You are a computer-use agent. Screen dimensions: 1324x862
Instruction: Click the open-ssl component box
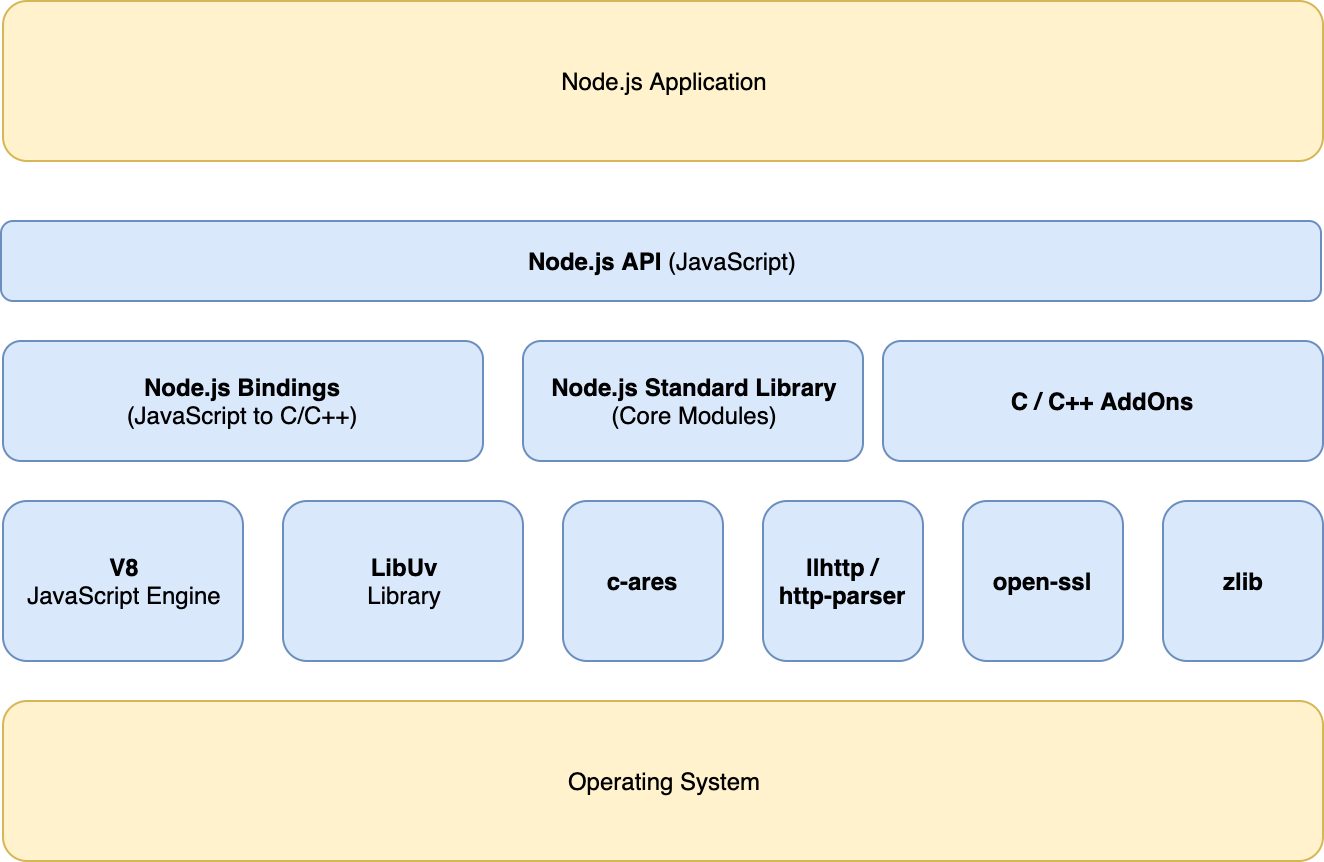1043,580
